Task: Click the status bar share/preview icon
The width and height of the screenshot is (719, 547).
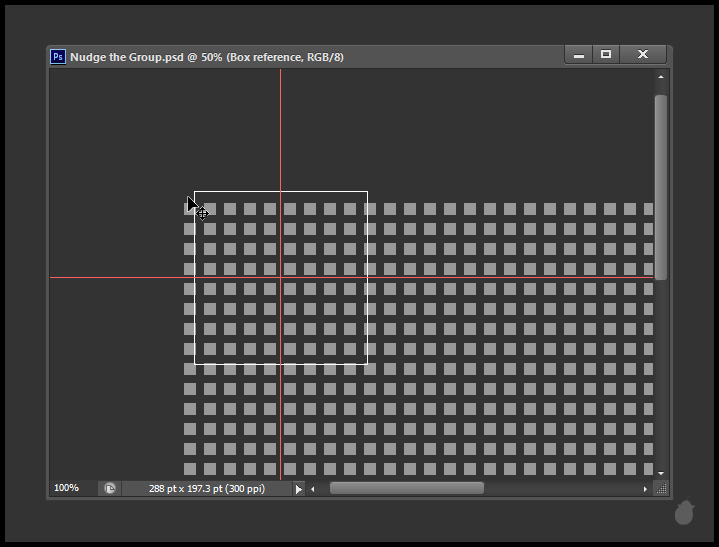Action: pyautogui.click(x=110, y=489)
